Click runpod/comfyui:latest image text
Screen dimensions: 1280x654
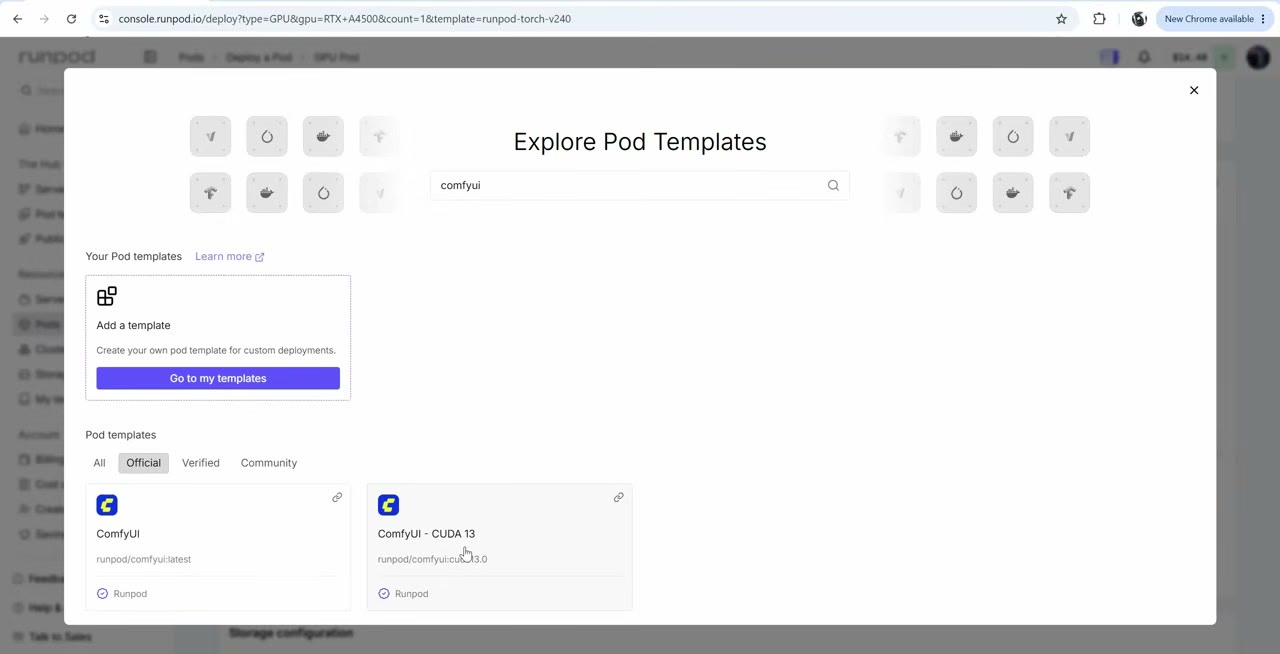[x=143, y=559]
